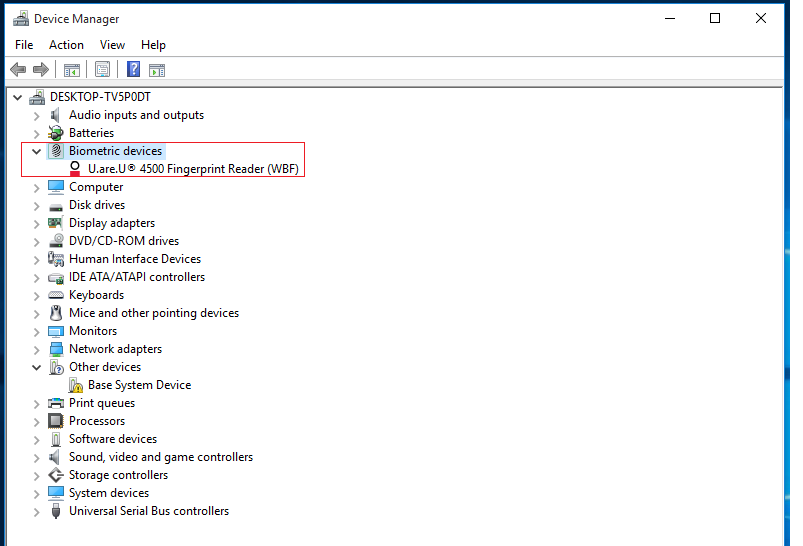
Task: Select the Display adapters category icon
Action: tap(56, 223)
